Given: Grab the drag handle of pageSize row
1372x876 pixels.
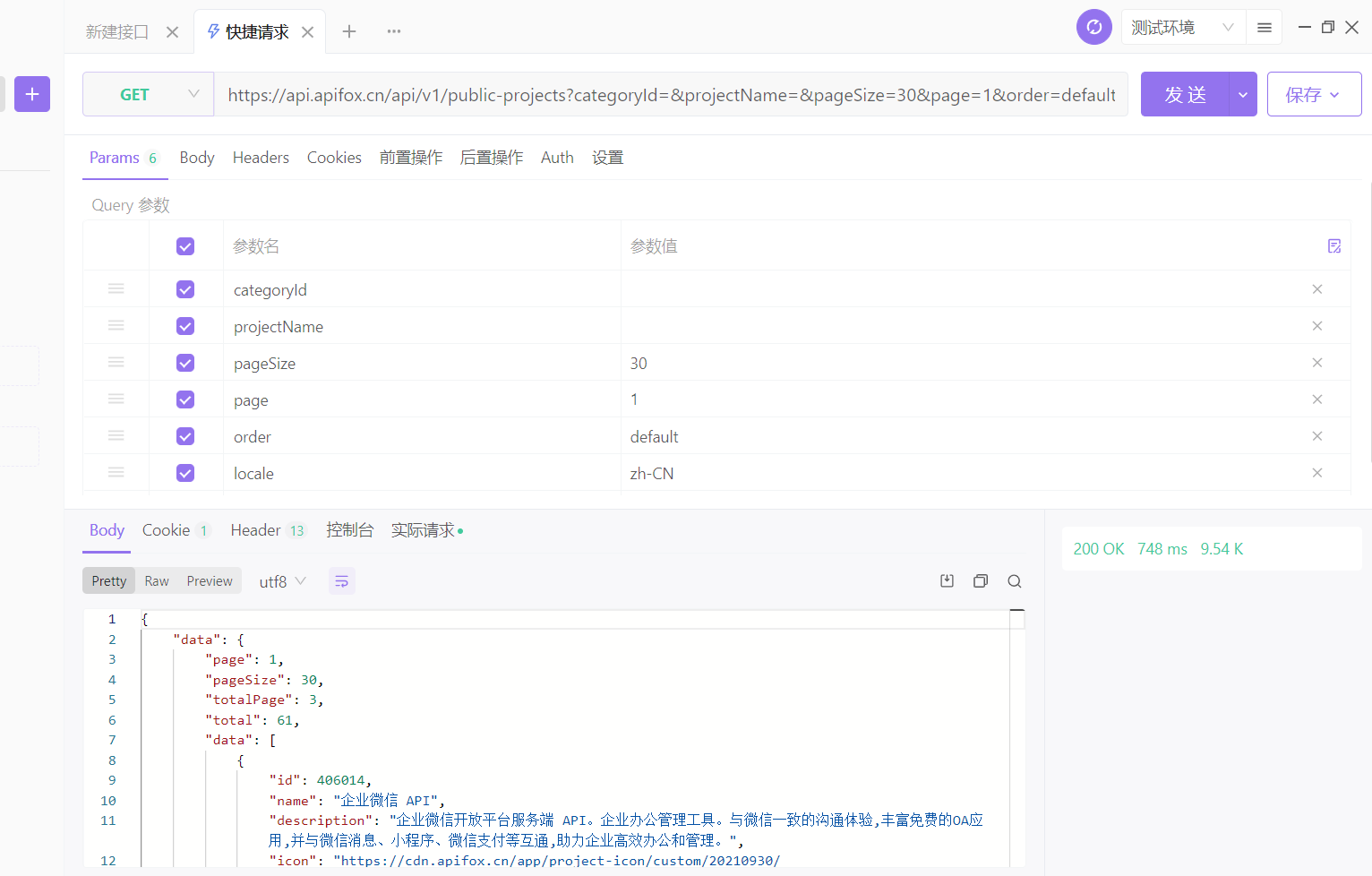Looking at the screenshot, I should coord(116,362).
